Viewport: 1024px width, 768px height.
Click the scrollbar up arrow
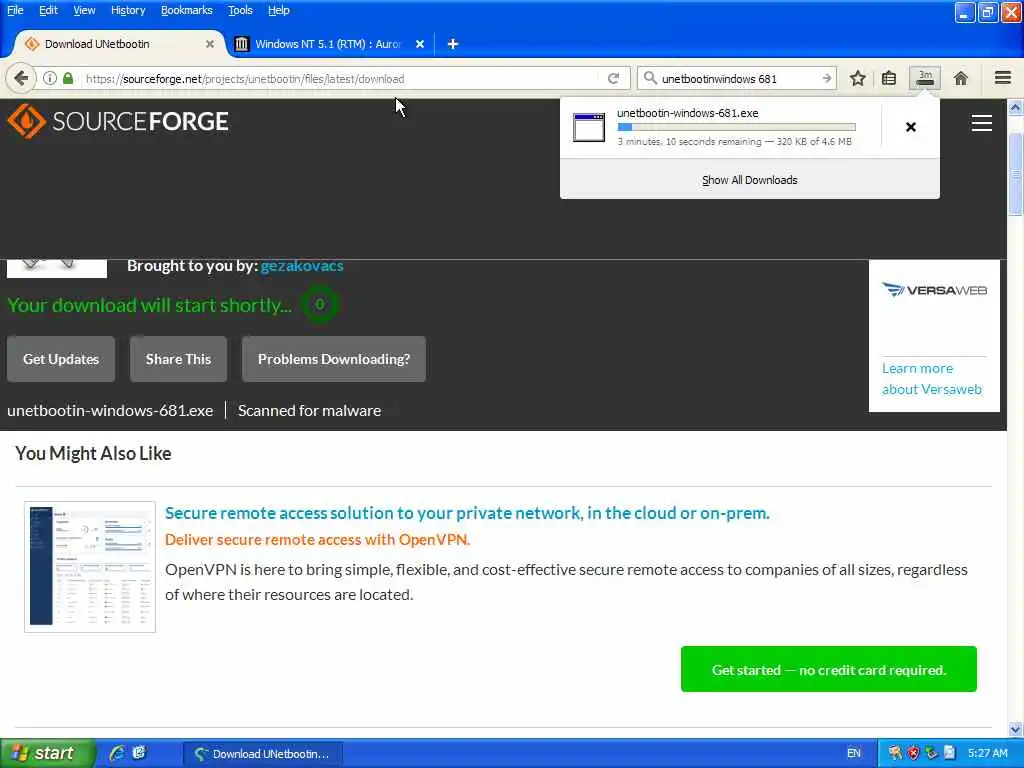point(1016,108)
